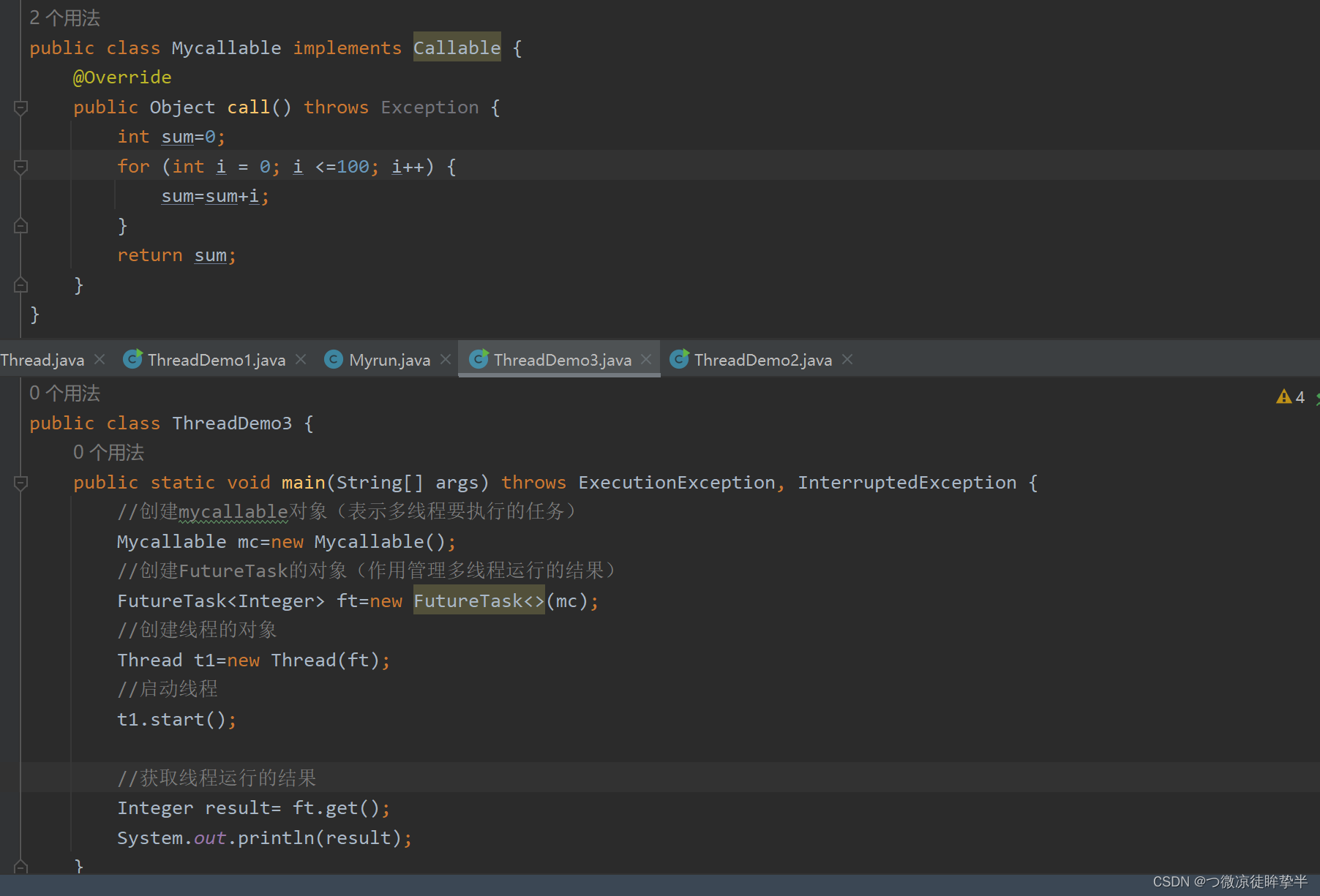The image size is (1320, 896).
Task: Click the '2 个用法' usages hint above Mycallable
Action: 64,18
